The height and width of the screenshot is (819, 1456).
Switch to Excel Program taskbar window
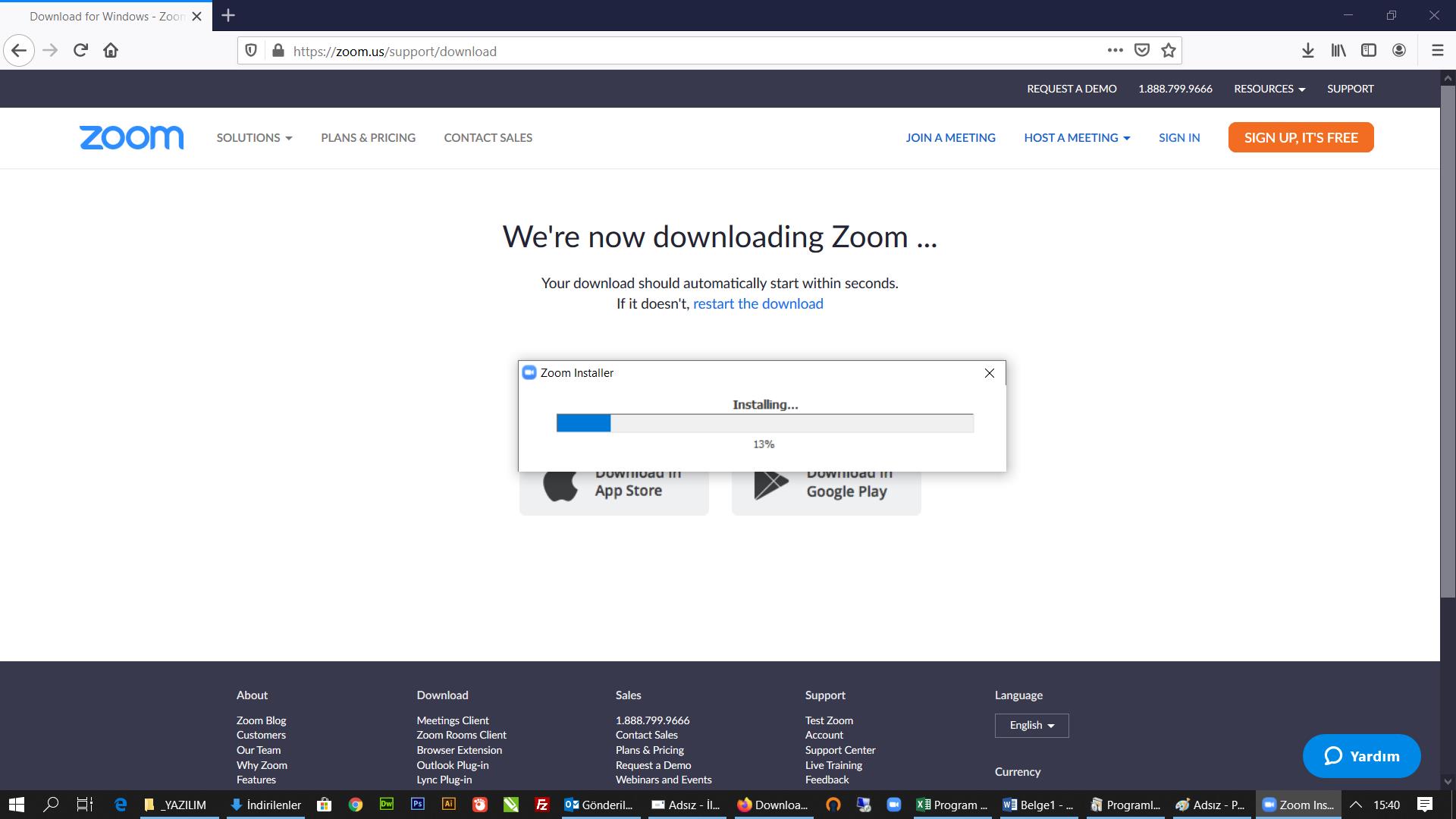(x=952, y=805)
